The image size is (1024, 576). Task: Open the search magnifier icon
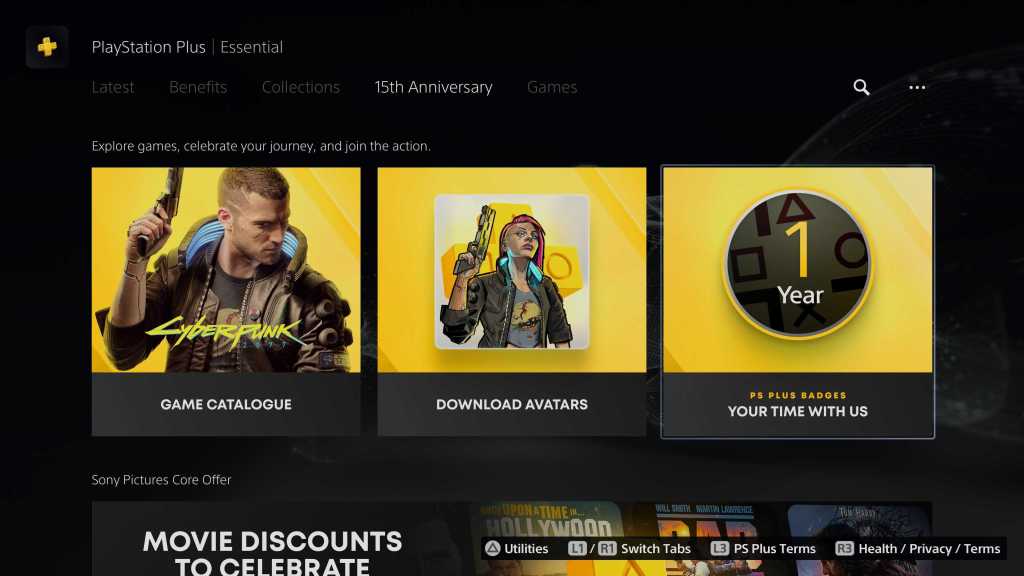tap(861, 87)
